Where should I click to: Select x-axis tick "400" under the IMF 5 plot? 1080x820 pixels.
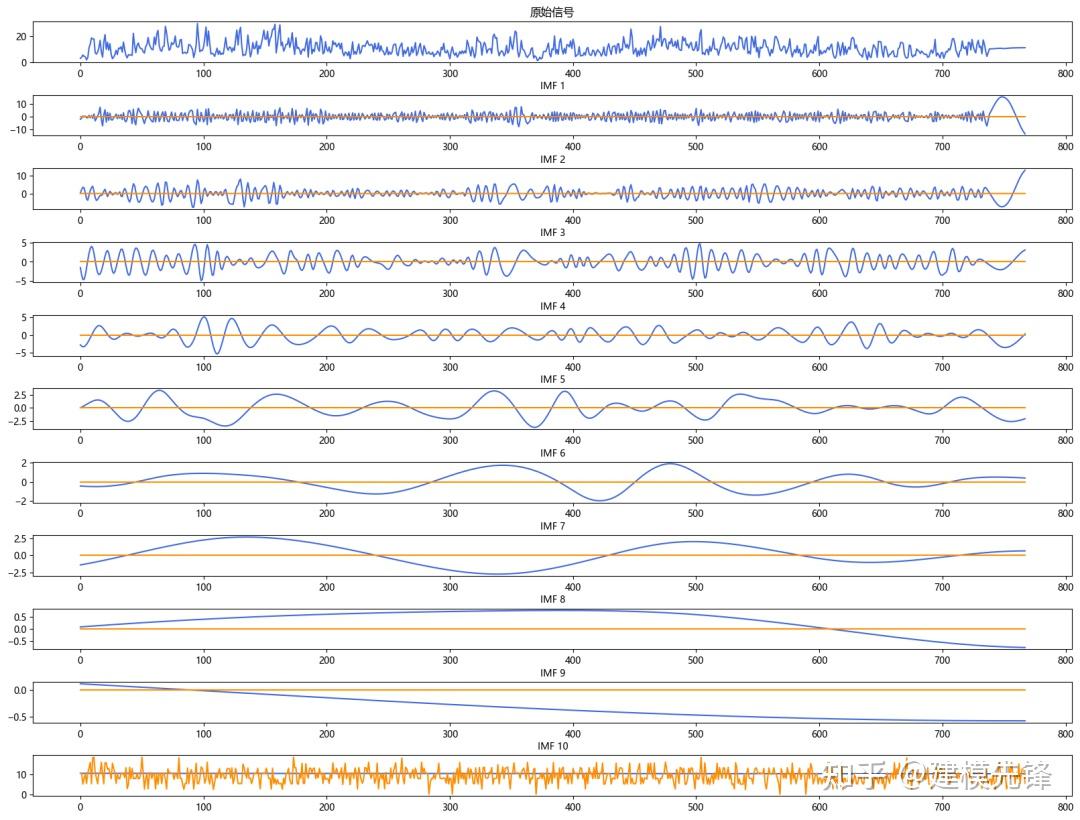pos(572,440)
